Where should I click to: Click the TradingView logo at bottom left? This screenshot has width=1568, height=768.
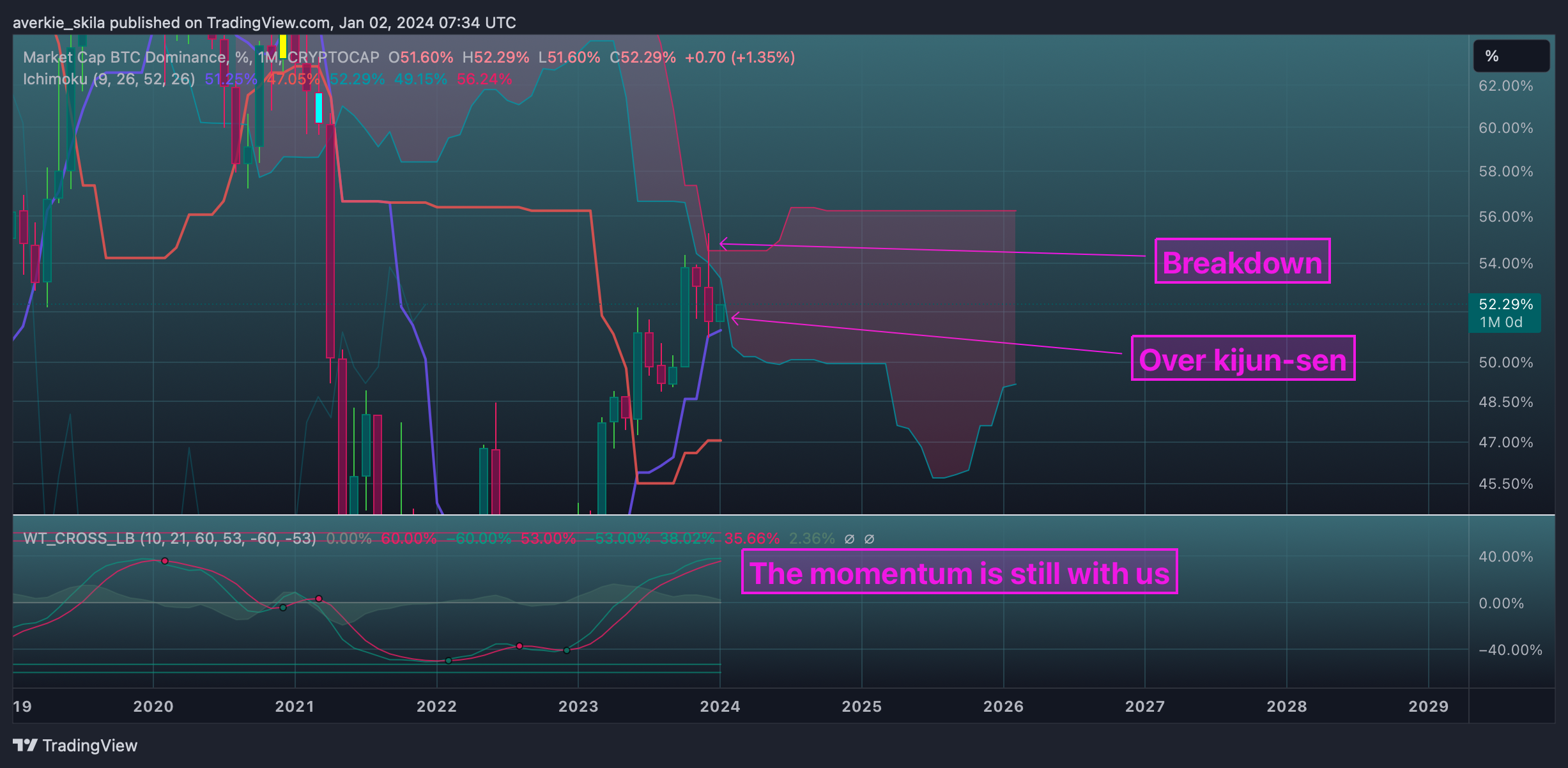[x=75, y=745]
